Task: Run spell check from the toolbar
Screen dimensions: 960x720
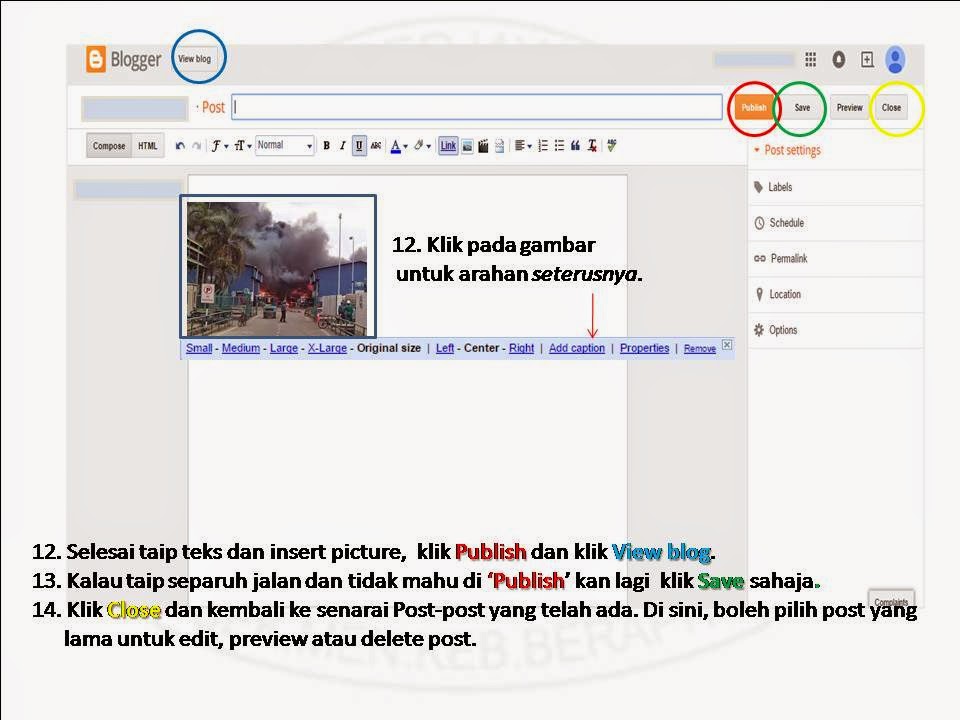Action: pos(610,145)
